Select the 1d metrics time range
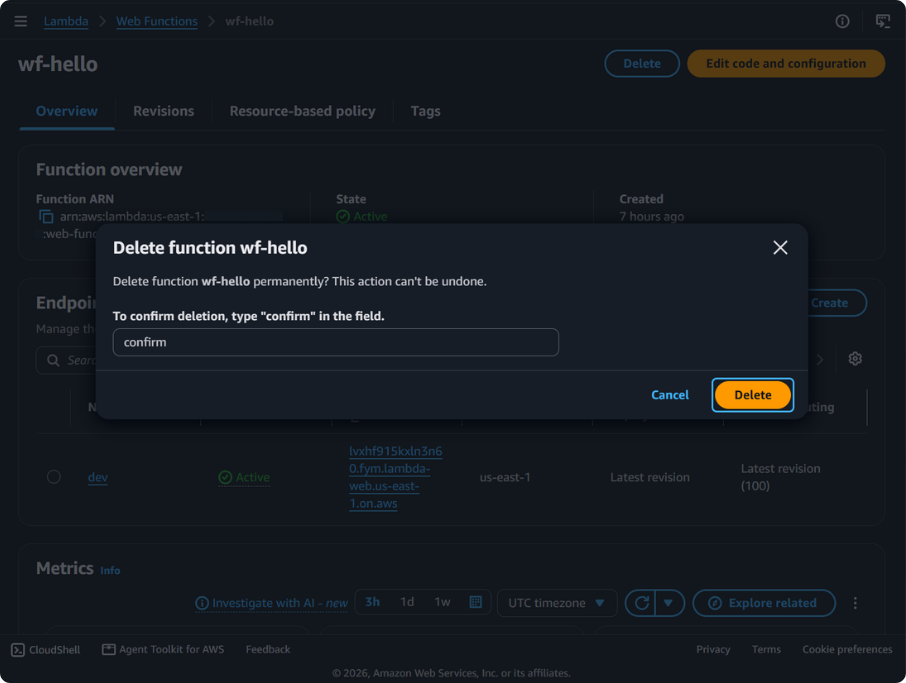Screen dimensions: 906x683 [x=407, y=602]
